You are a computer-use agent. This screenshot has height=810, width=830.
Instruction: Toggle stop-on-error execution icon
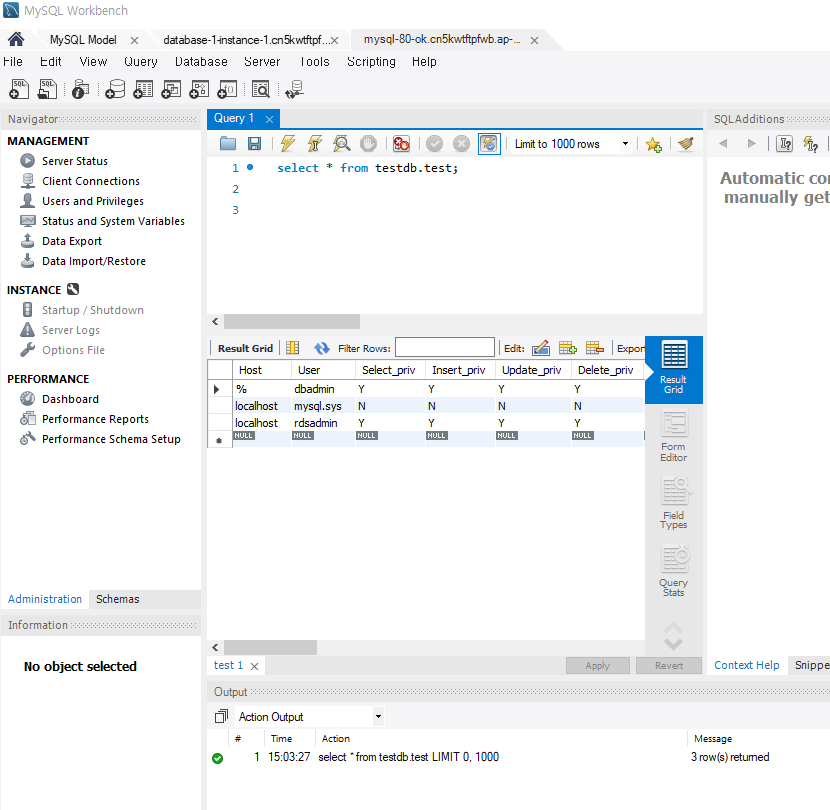401,143
